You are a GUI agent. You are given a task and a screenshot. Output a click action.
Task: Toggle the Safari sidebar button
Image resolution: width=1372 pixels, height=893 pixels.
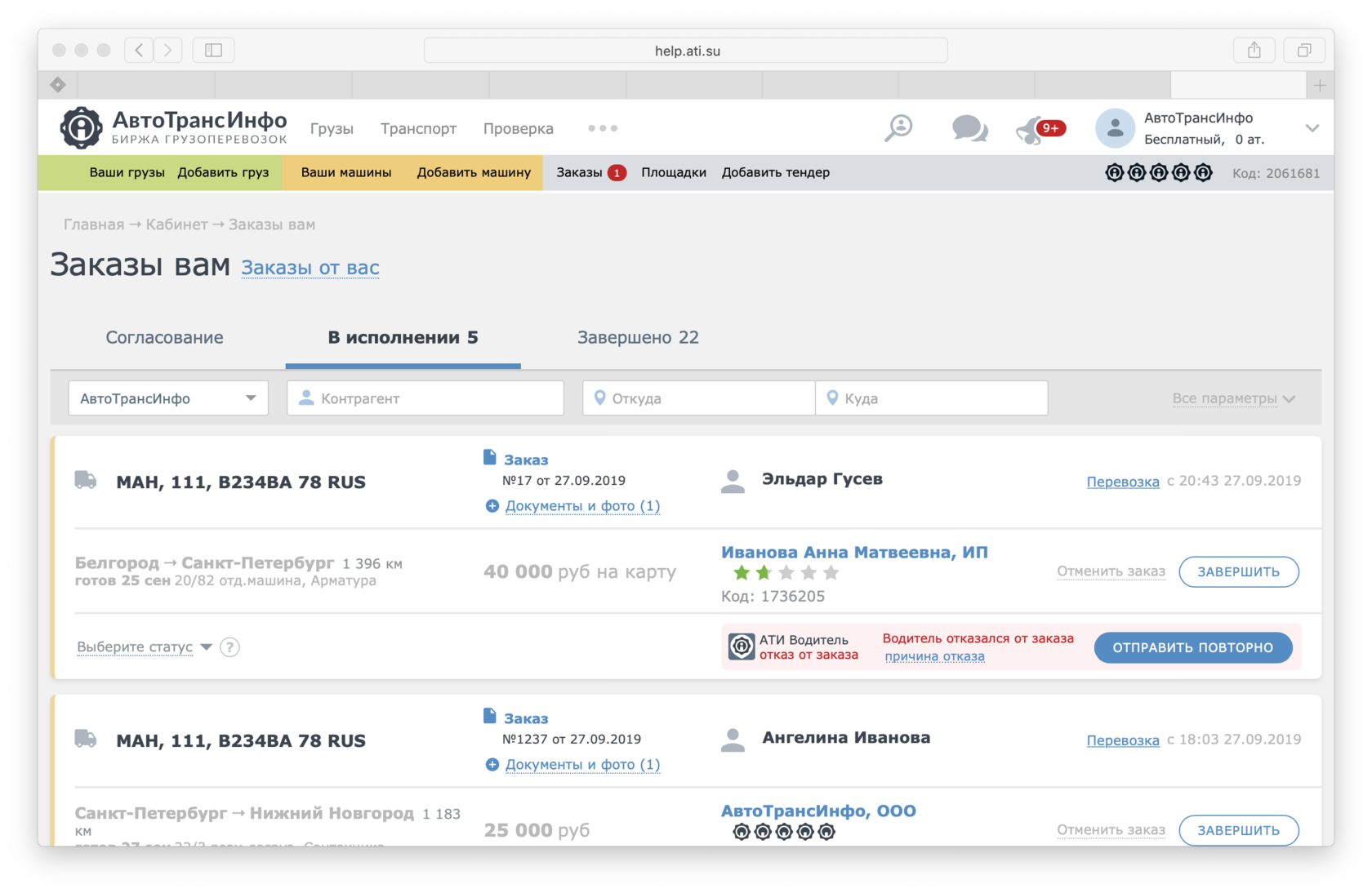[x=213, y=50]
